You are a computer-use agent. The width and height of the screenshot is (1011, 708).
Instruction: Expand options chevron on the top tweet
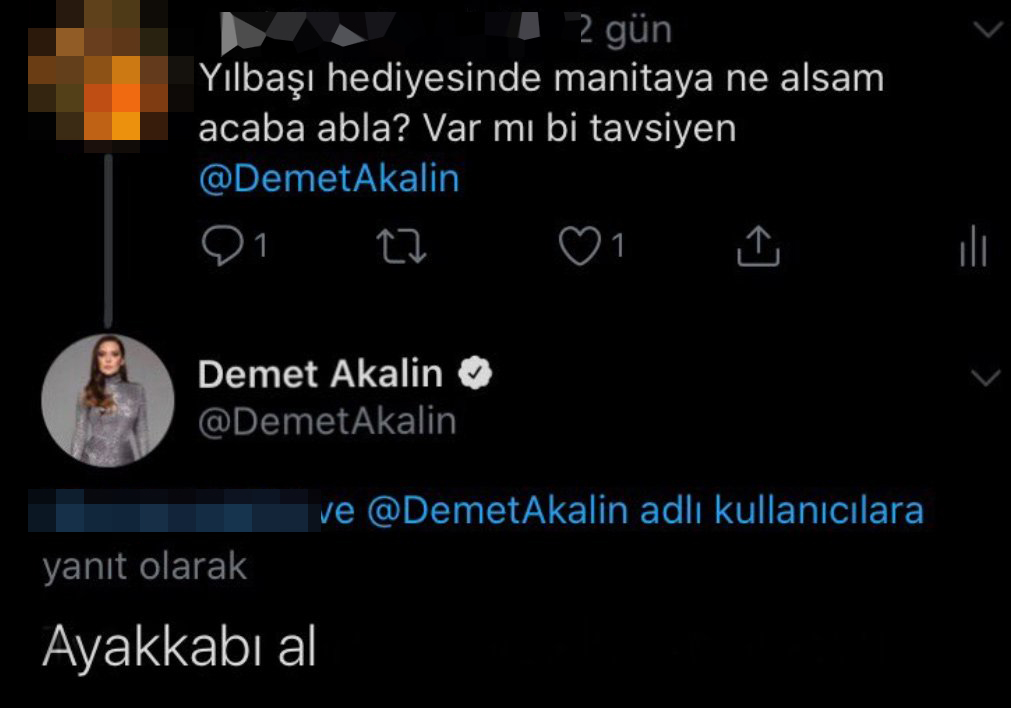click(986, 30)
